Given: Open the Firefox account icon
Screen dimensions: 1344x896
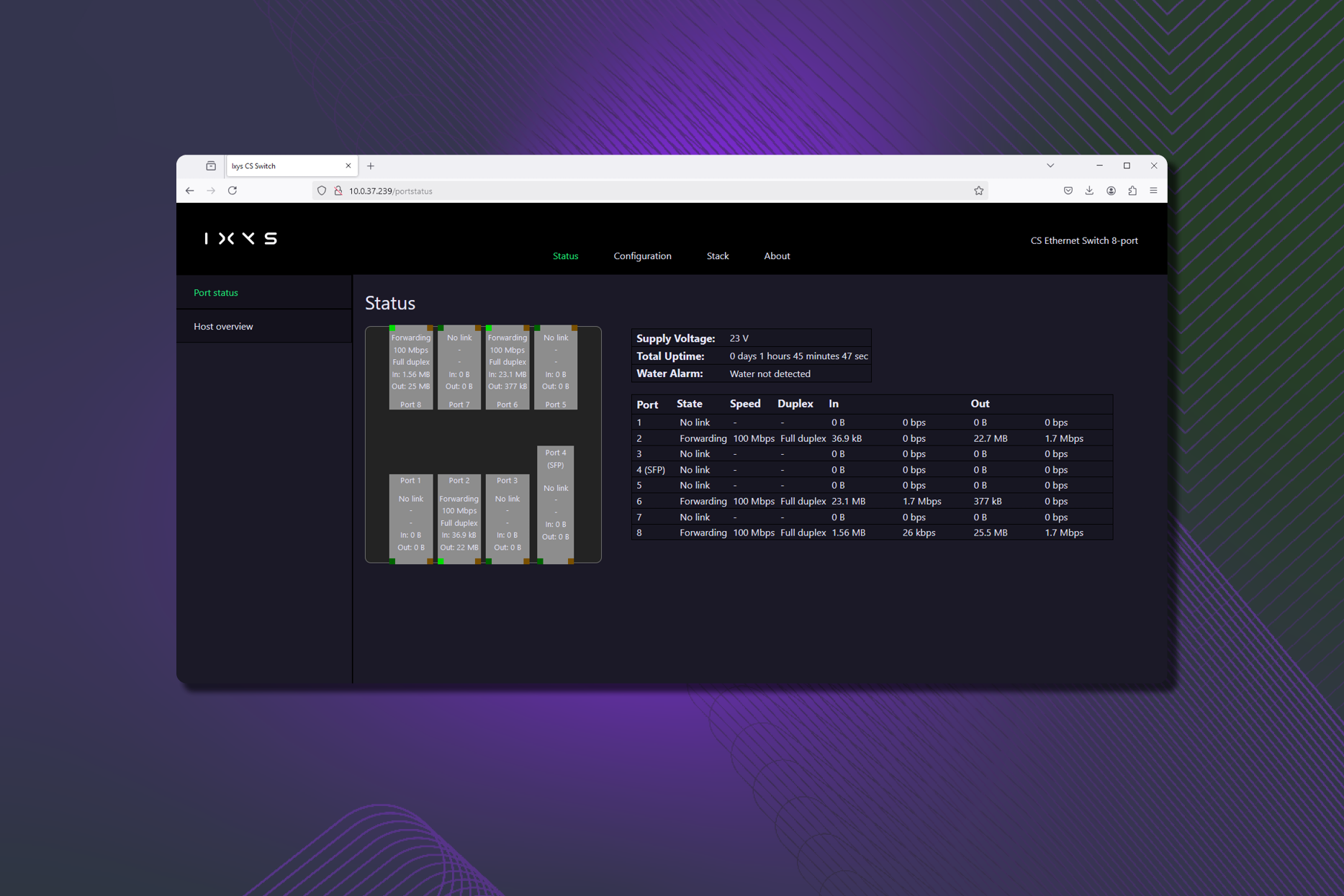Looking at the screenshot, I should click(x=1111, y=191).
